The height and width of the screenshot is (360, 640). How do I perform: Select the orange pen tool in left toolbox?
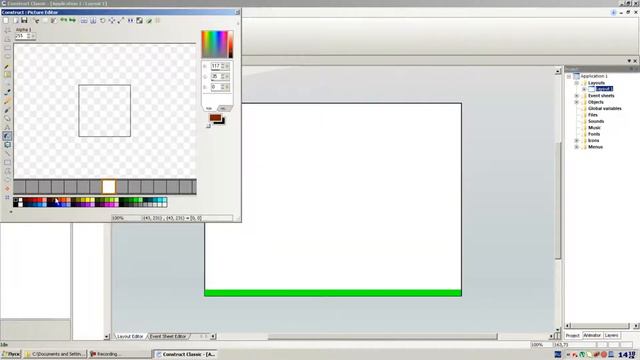click(7, 101)
